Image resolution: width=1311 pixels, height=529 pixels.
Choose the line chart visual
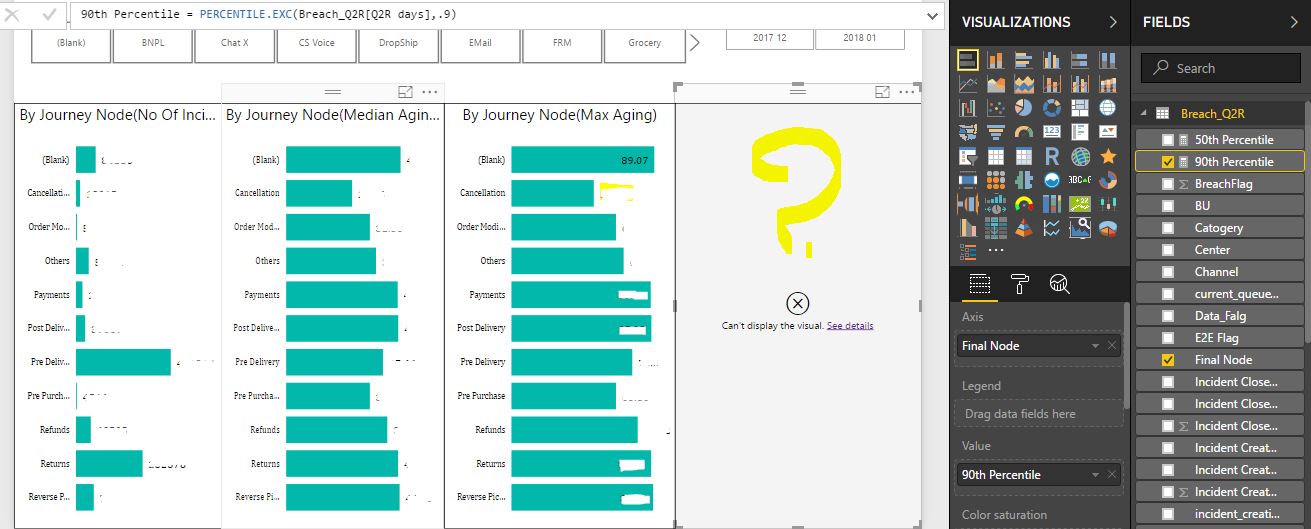coord(968,84)
